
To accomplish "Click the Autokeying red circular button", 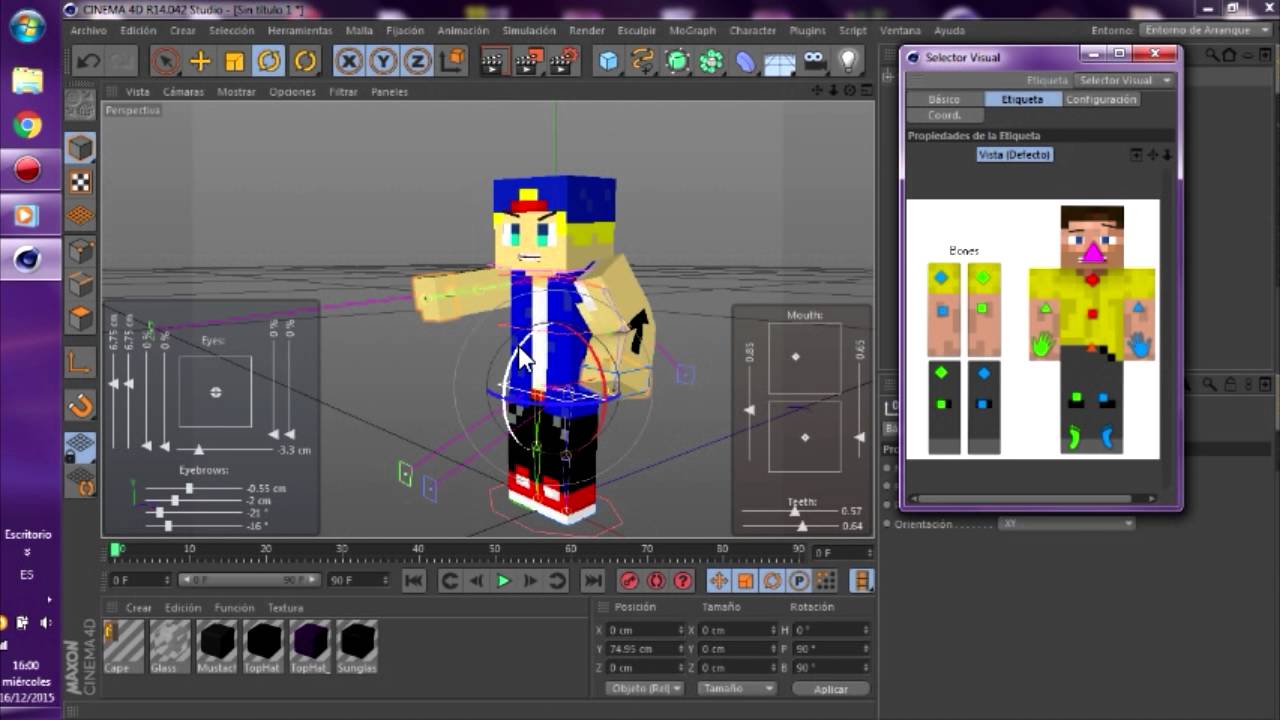I will pyautogui.click(x=656, y=581).
